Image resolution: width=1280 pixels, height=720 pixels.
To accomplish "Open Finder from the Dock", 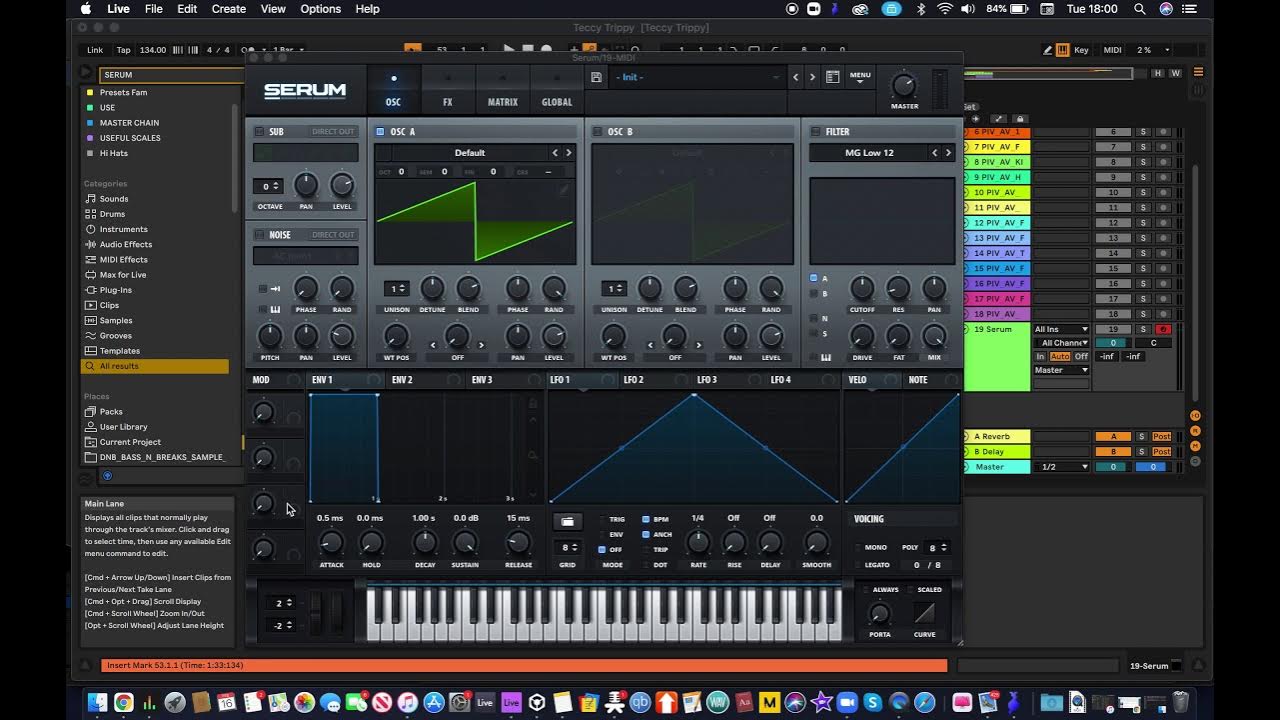I will 97,702.
